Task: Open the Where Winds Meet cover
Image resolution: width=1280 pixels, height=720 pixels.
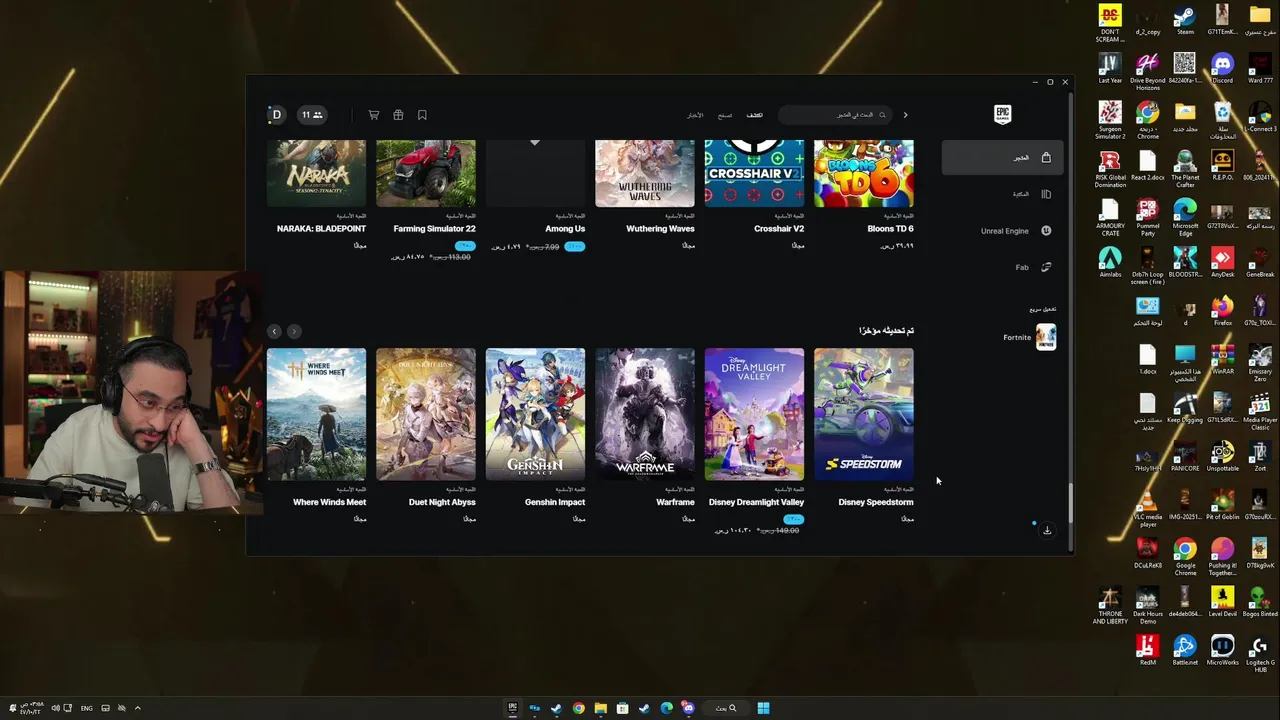Action: (316, 414)
